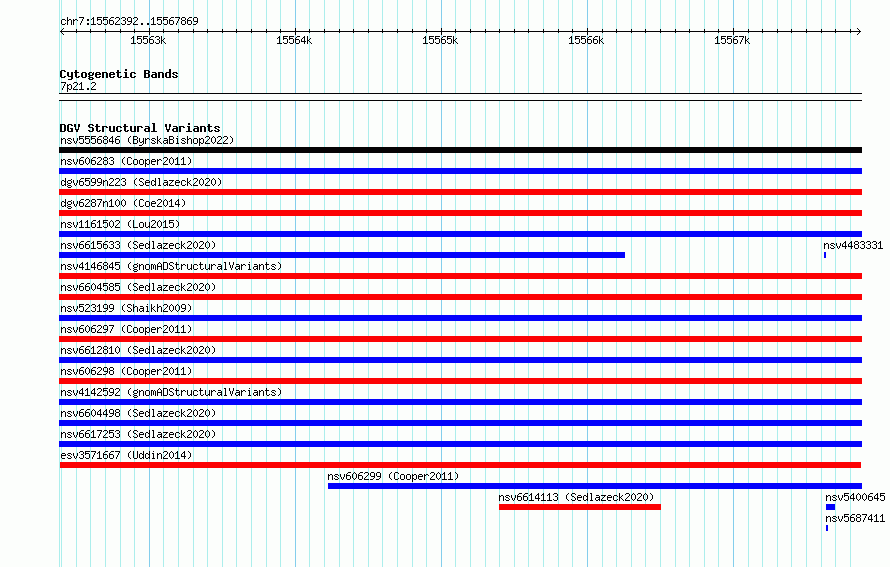Click the small blue nsv5400645 bar
This screenshot has width=890, height=567.
pyautogui.click(x=830, y=507)
